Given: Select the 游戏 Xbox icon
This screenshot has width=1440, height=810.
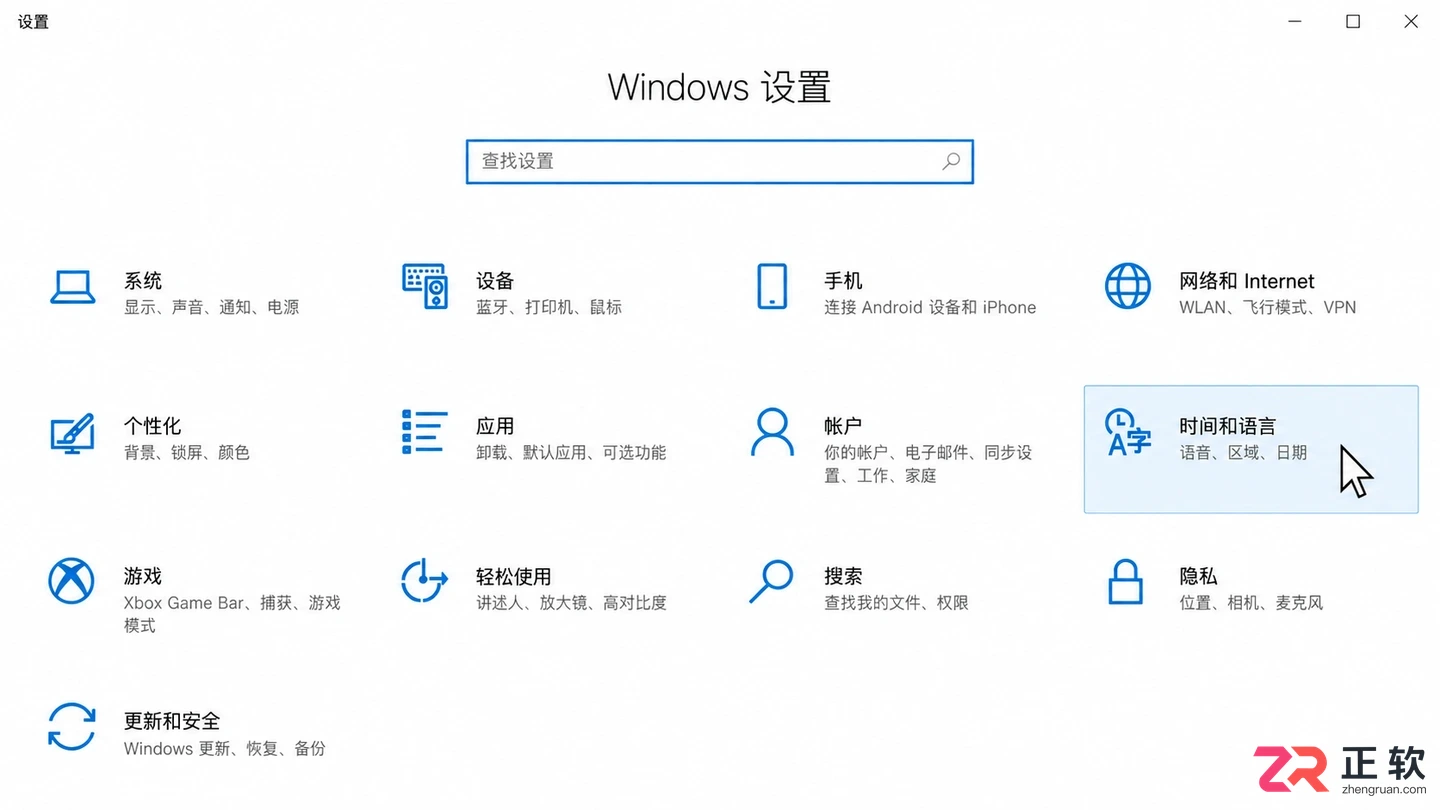Looking at the screenshot, I should (x=72, y=581).
